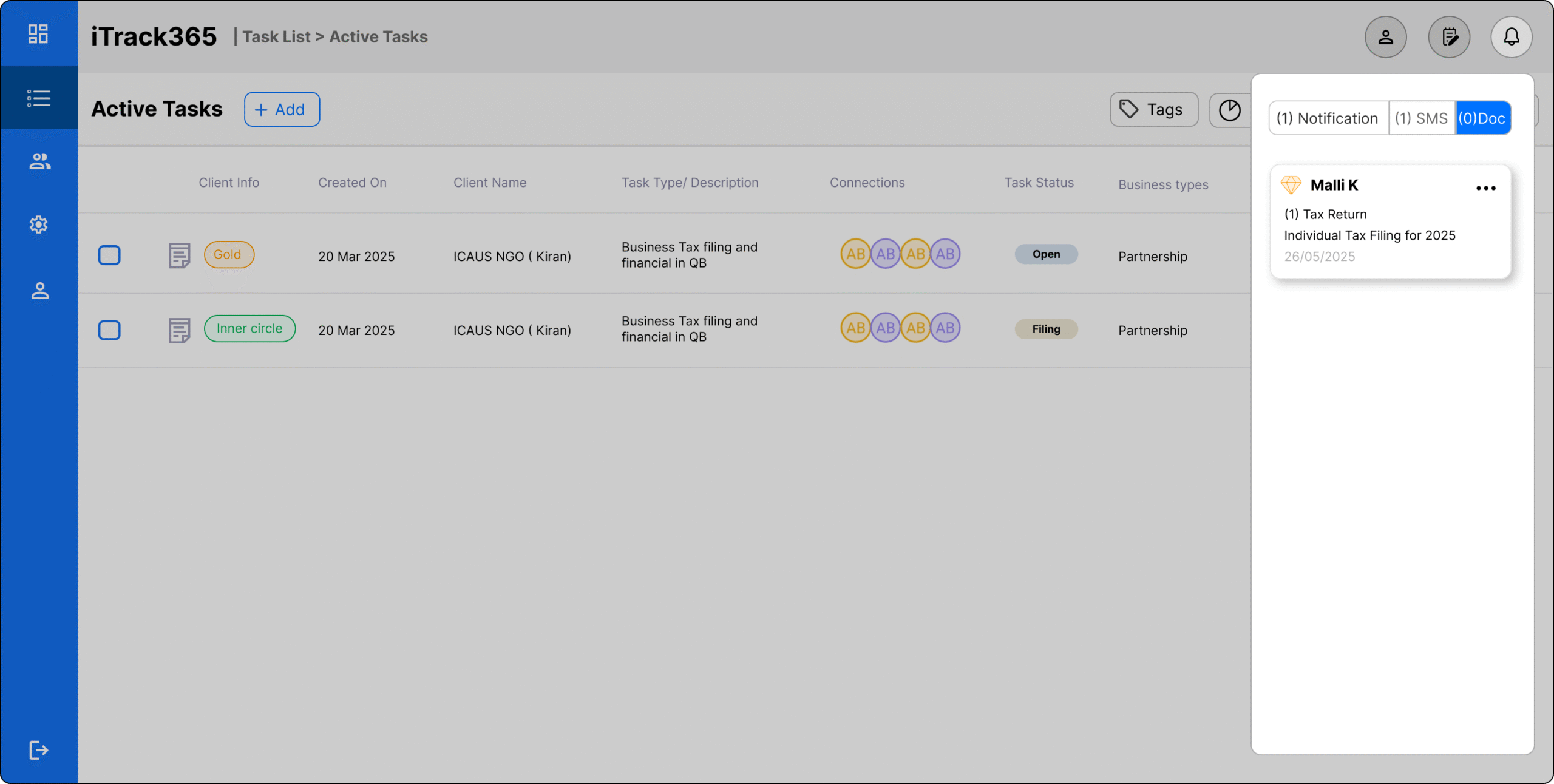Open the Filing status badge dropdown
Viewport: 1554px width, 784px height.
tap(1046, 329)
